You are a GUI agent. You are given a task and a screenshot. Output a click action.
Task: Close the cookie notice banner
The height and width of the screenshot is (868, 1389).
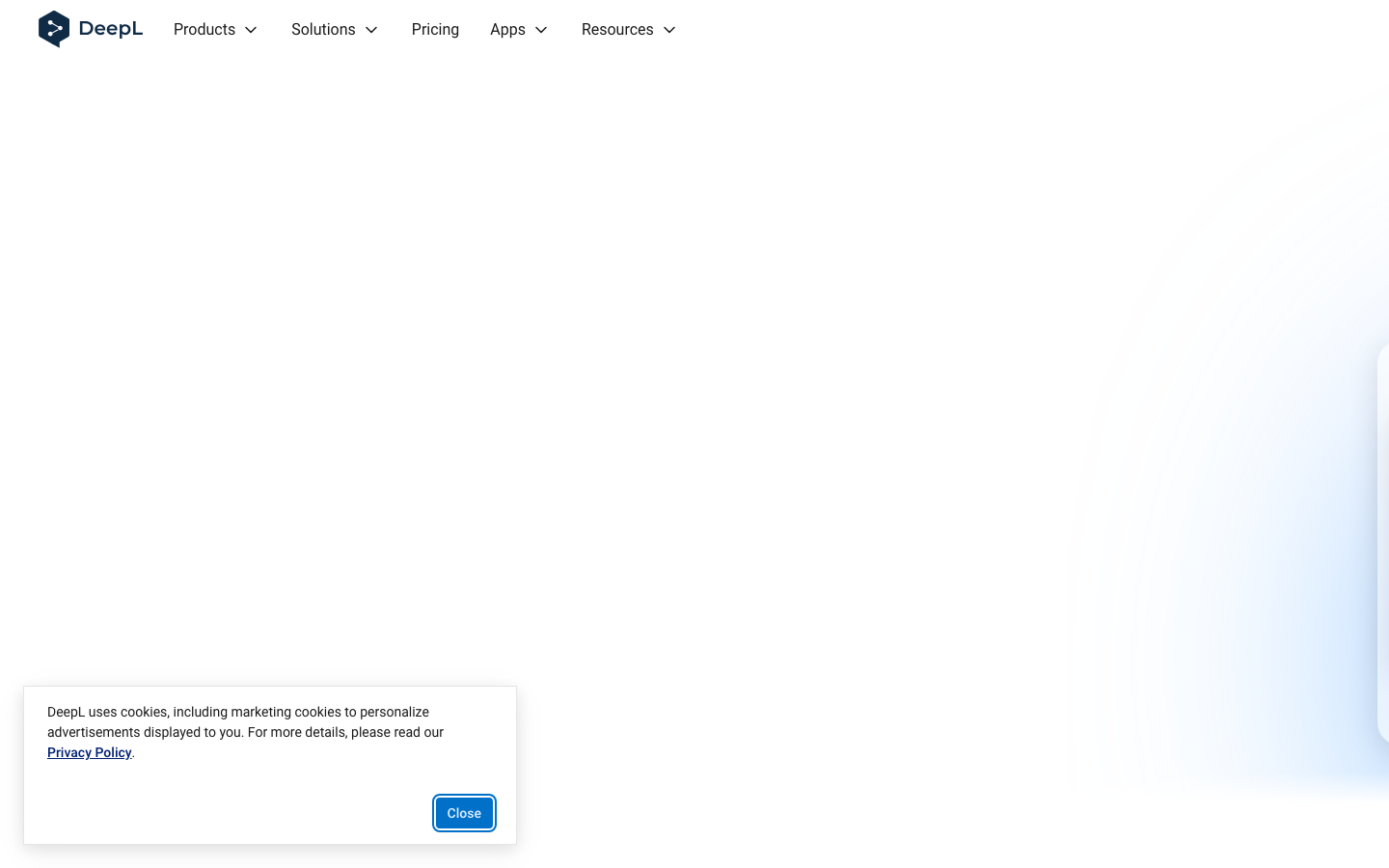click(464, 813)
